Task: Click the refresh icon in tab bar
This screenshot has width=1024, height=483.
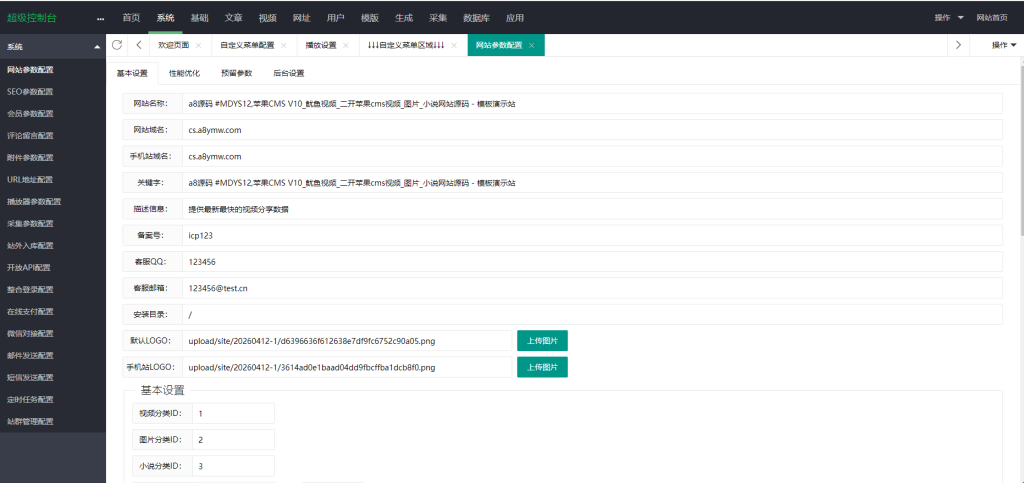Action: [x=117, y=45]
